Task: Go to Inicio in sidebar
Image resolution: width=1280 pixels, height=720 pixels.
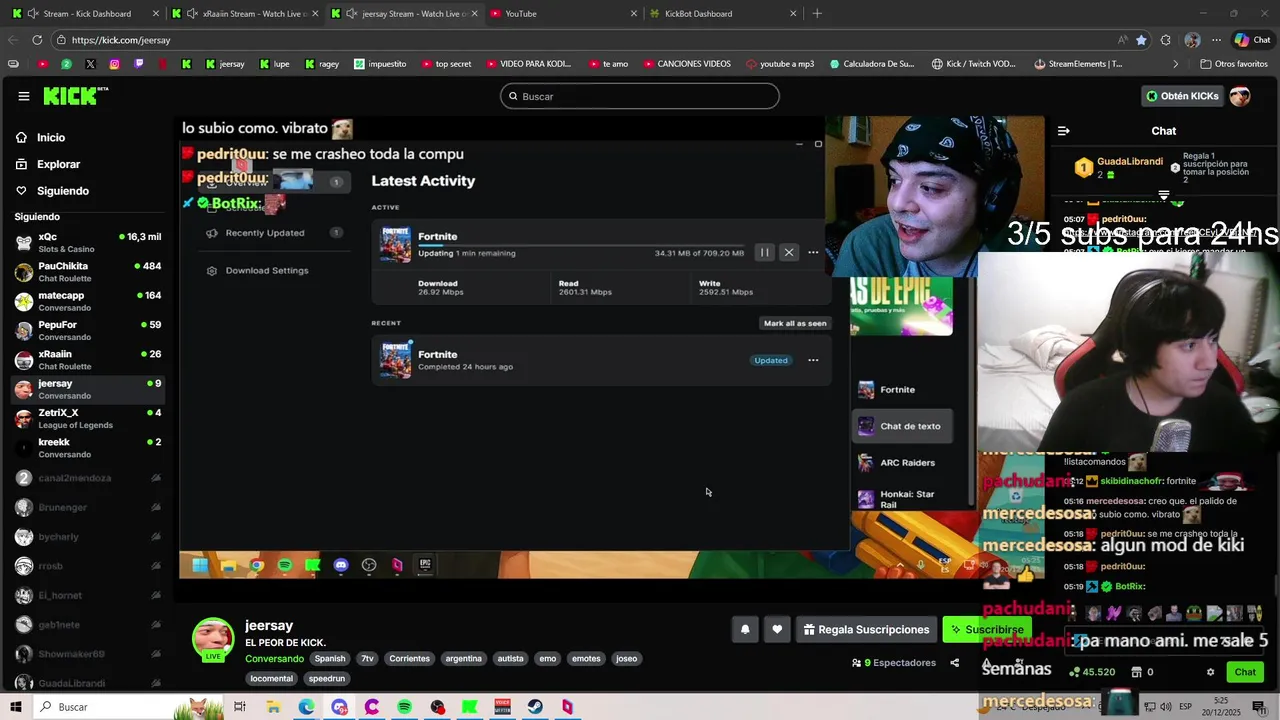Action: tap(51, 138)
